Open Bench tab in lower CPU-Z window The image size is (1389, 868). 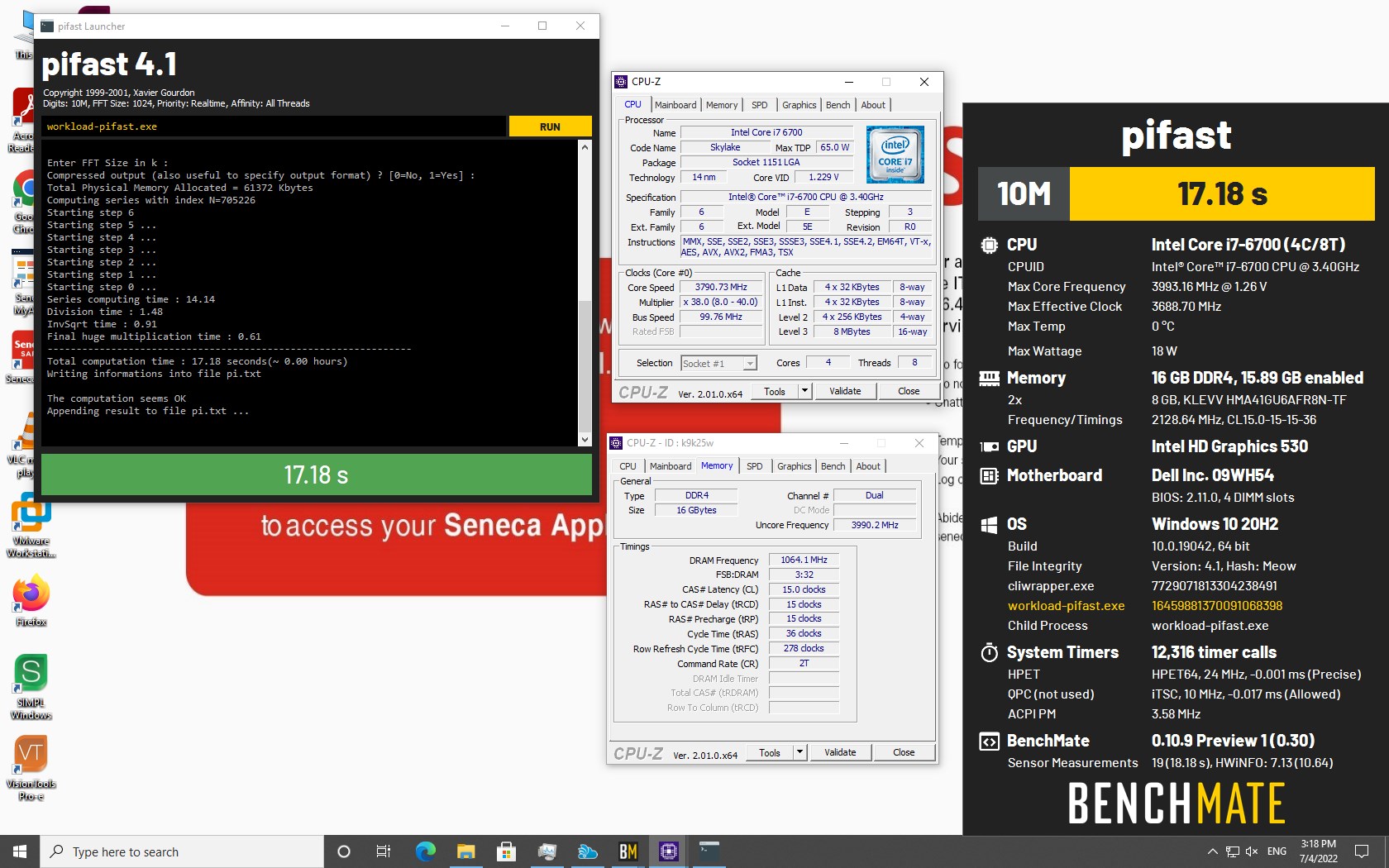[833, 466]
